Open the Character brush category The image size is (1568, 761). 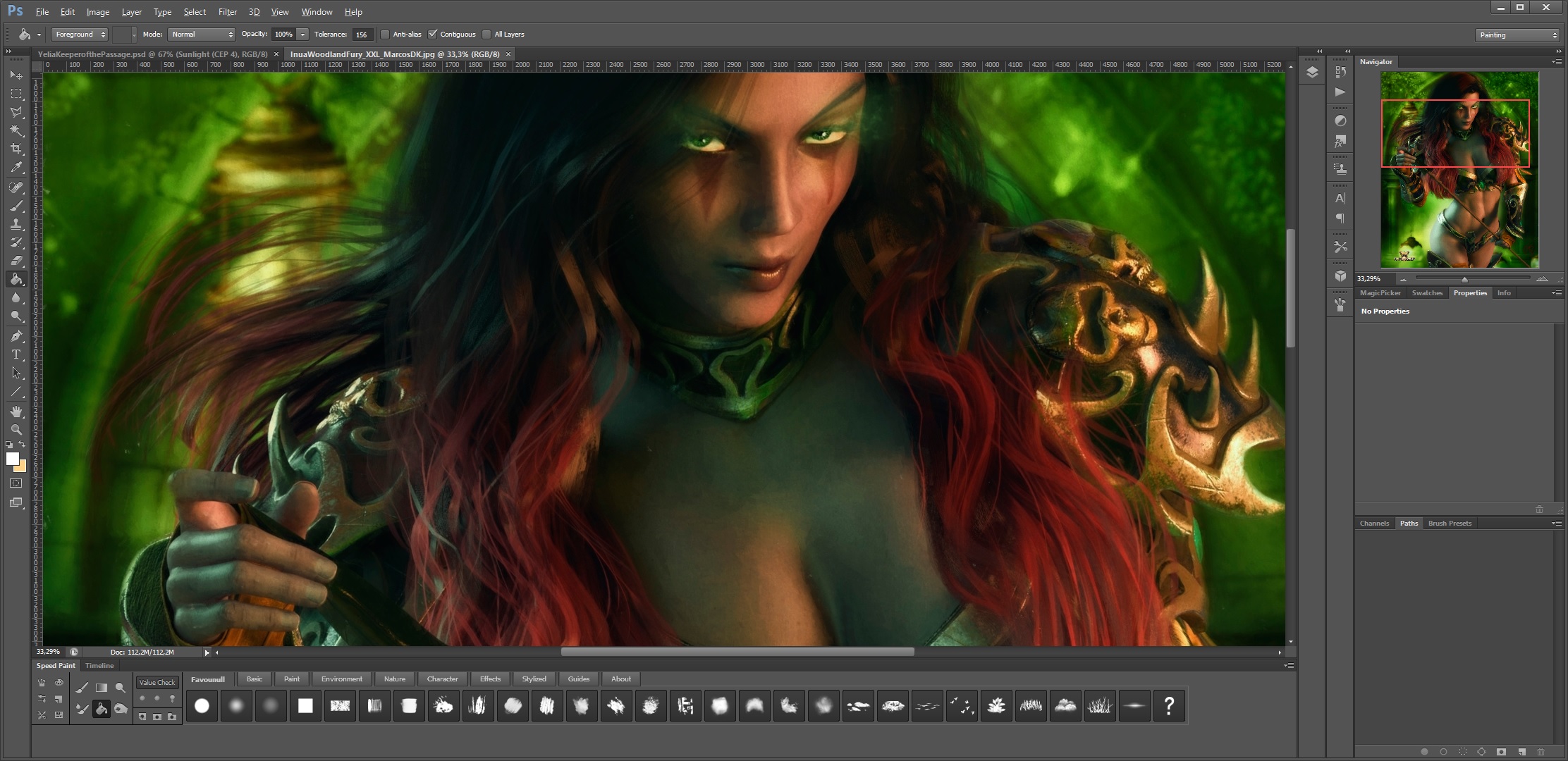point(443,679)
